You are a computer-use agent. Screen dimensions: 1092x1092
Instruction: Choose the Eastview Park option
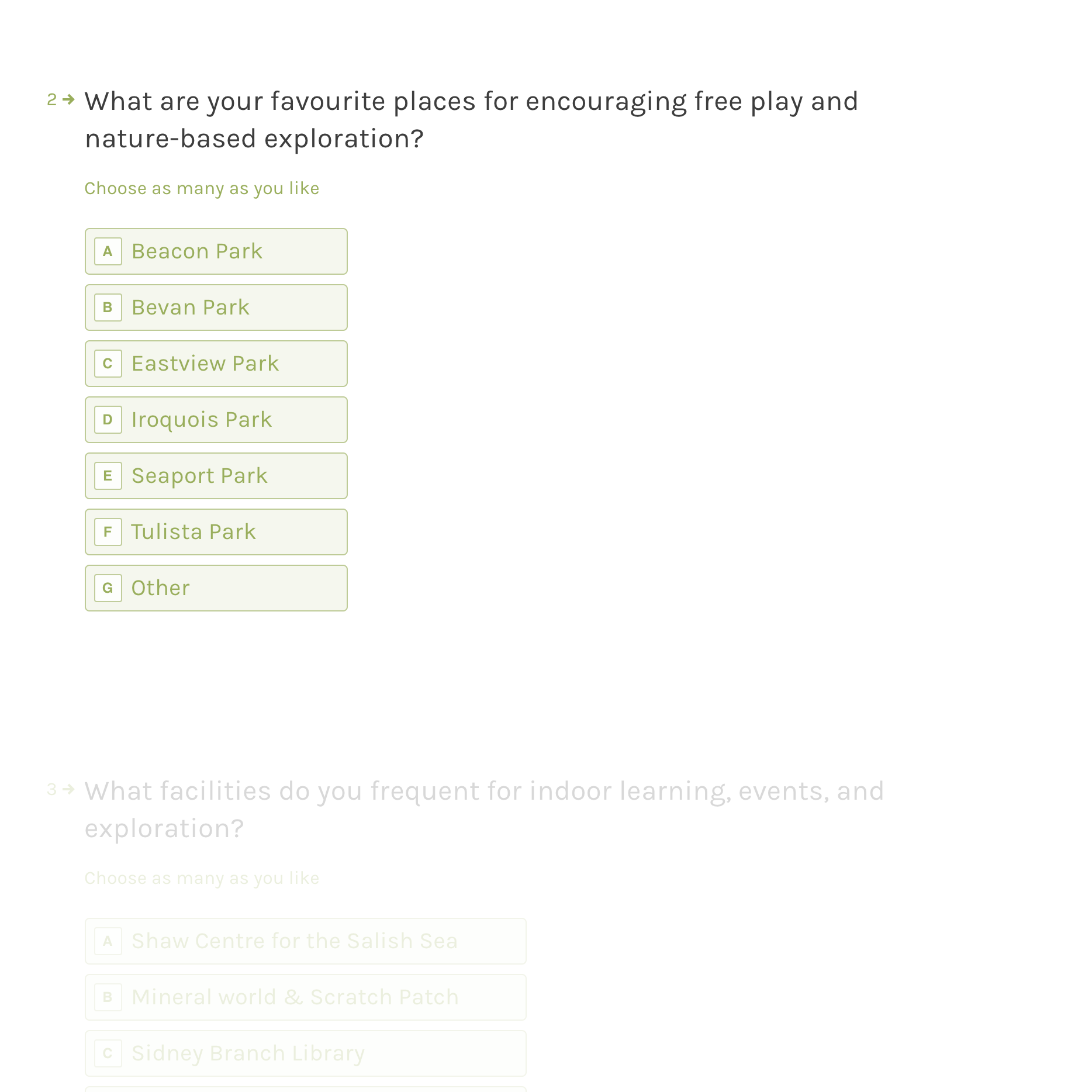coord(216,364)
